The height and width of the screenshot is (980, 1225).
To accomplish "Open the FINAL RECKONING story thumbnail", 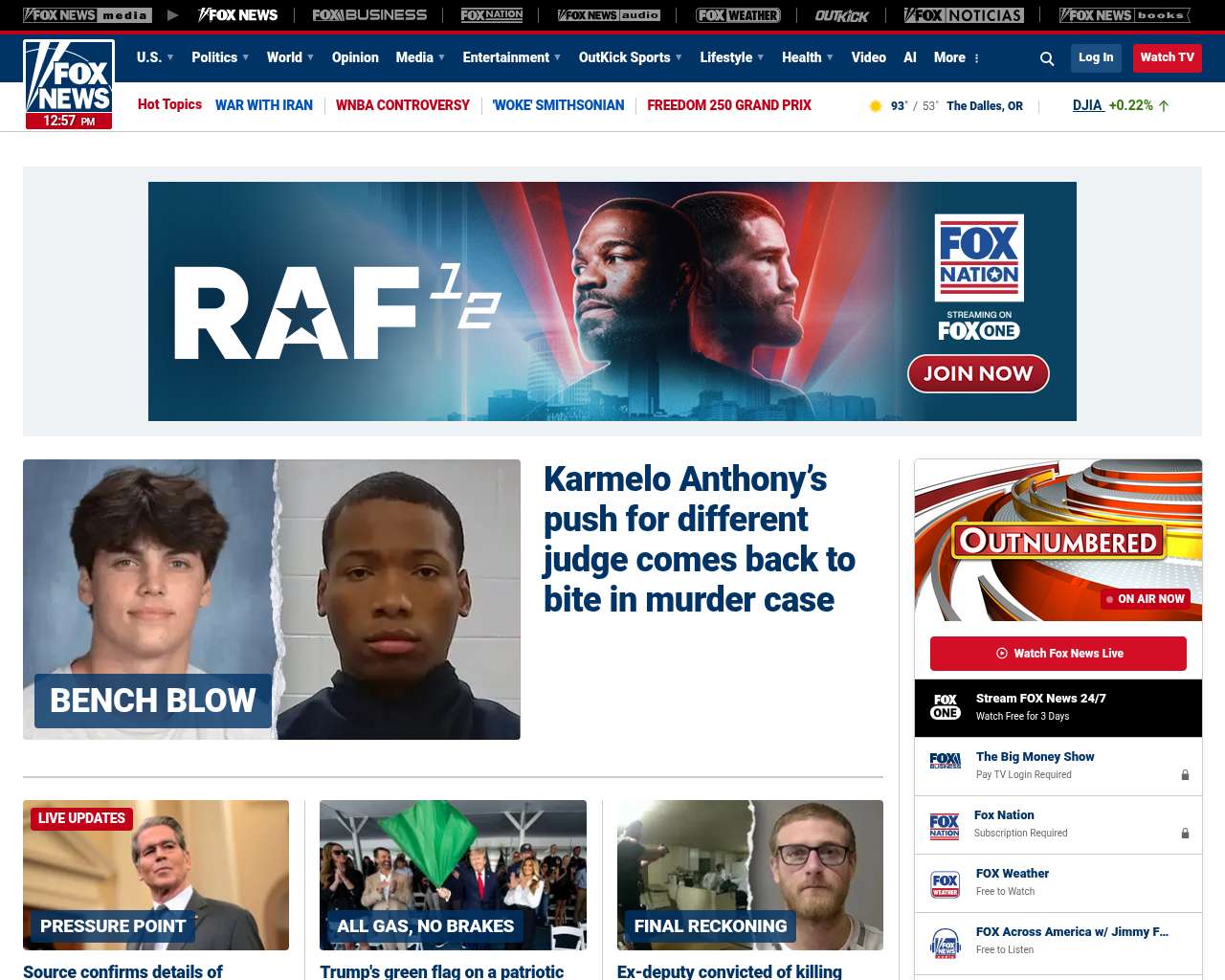I will [750, 875].
